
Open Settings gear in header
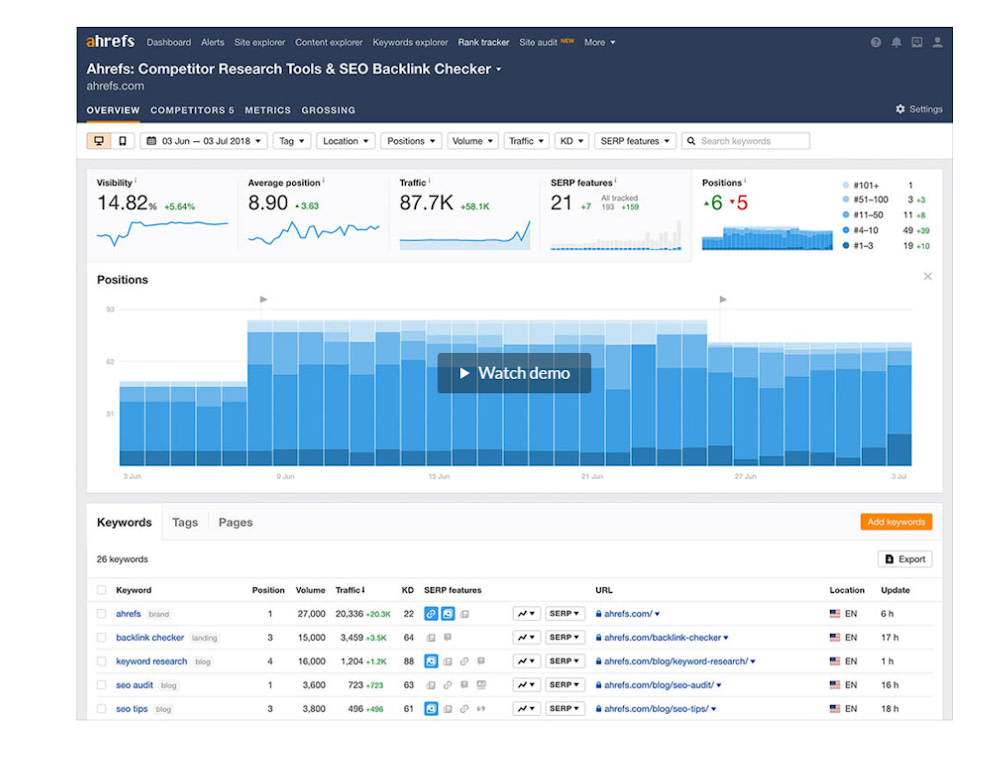[918, 109]
